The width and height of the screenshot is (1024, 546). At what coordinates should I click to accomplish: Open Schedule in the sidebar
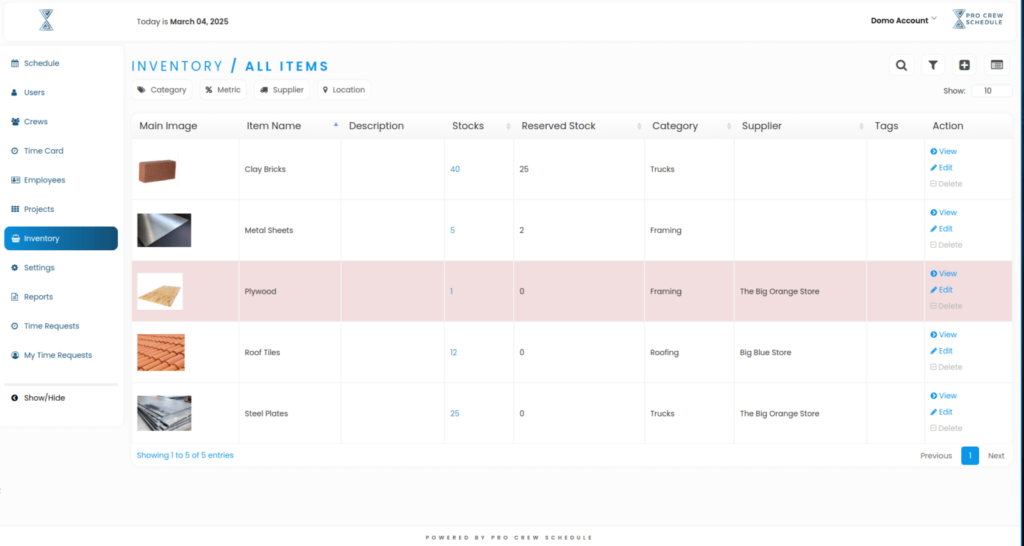pyautogui.click(x=41, y=63)
